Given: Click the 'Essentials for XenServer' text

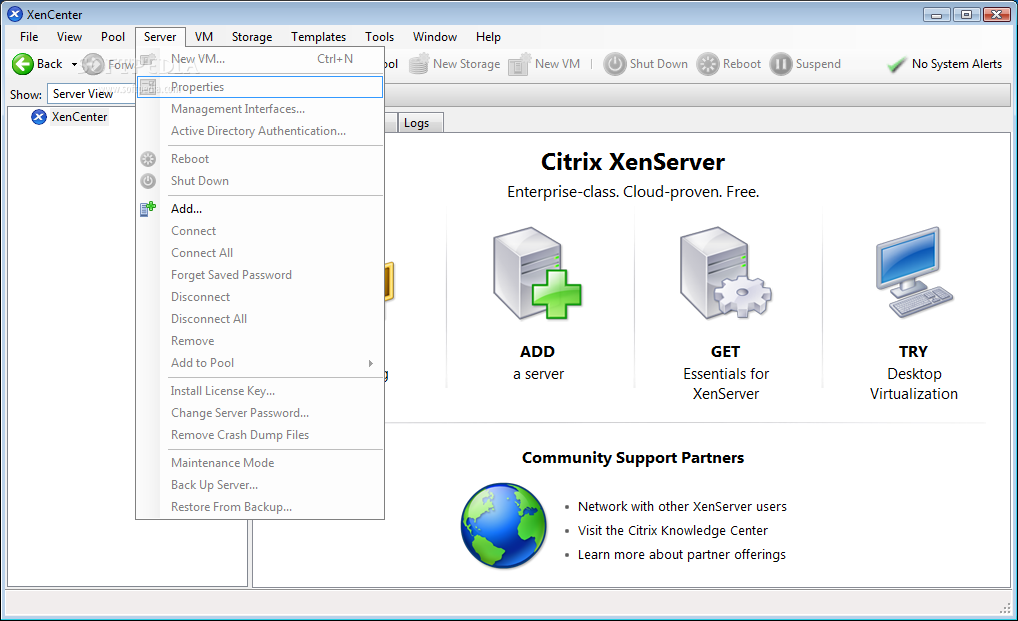Looking at the screenshot, I should click(x=725, y=384).
